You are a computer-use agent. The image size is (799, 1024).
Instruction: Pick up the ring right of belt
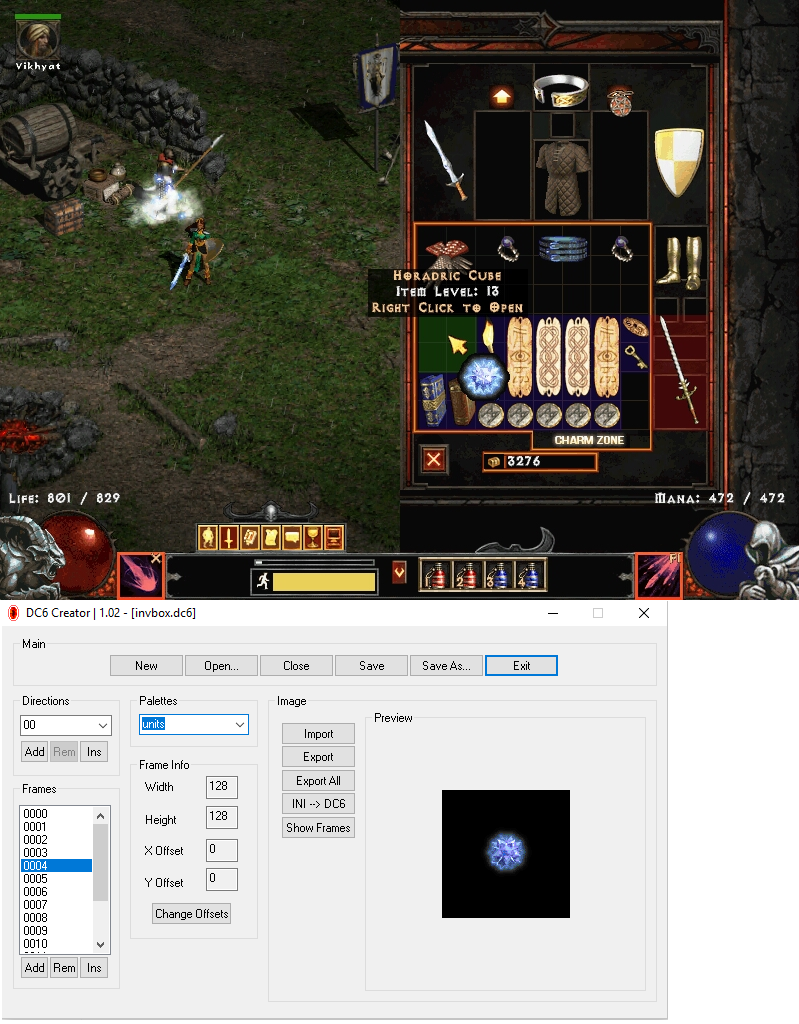click(x=621, y=249)
